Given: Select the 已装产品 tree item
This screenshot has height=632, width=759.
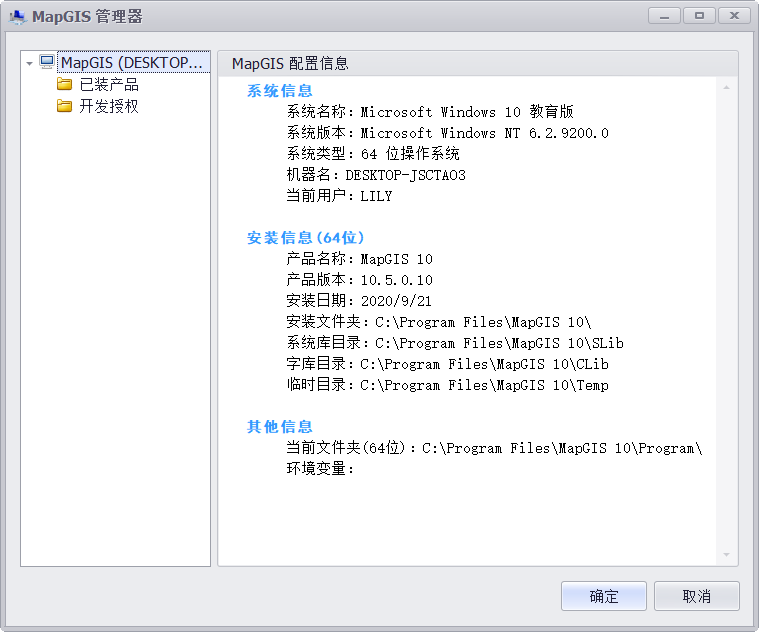Looking at the screenshot, I should pyautogui.click(x=109, y=85).
